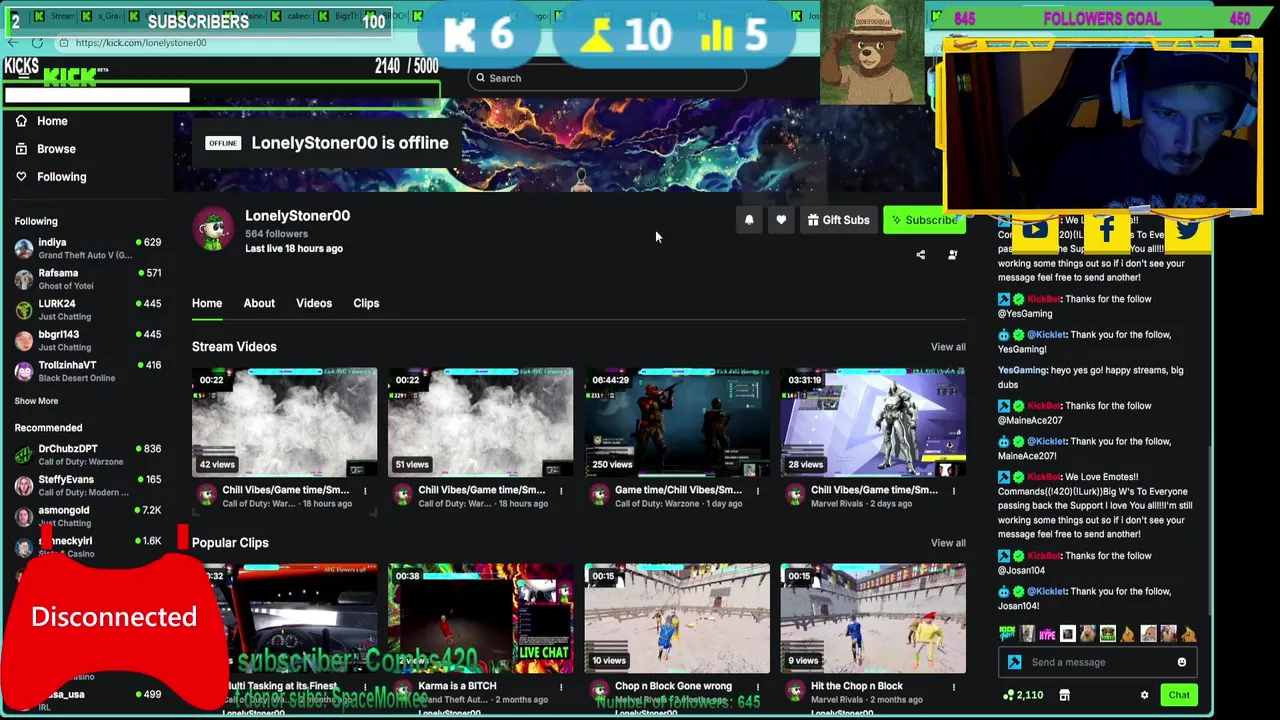
Task: Open the Chop n Block Gone wrong clip
Action: (x=677, y=618)
